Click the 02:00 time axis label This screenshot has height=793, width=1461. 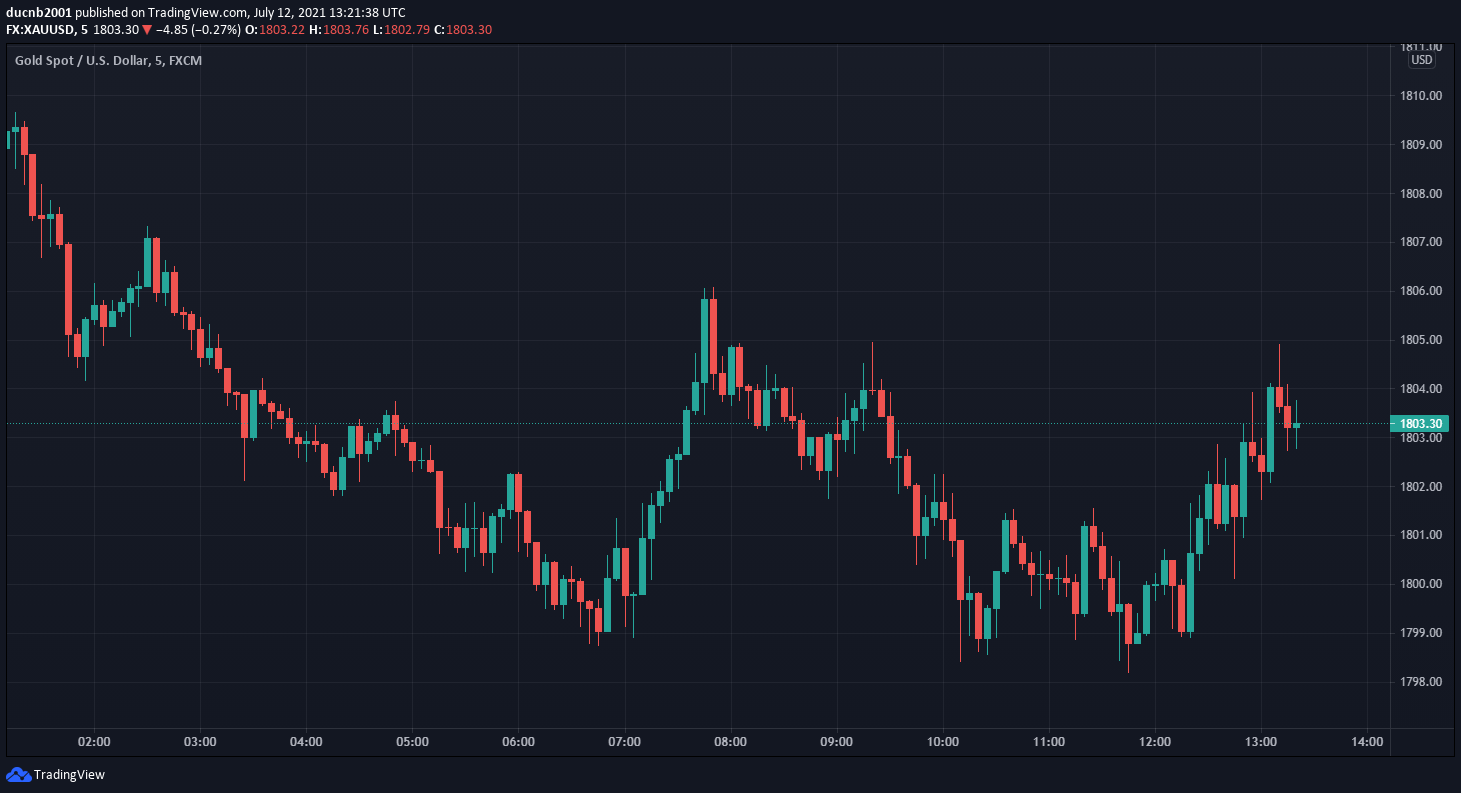click(94, 742)
